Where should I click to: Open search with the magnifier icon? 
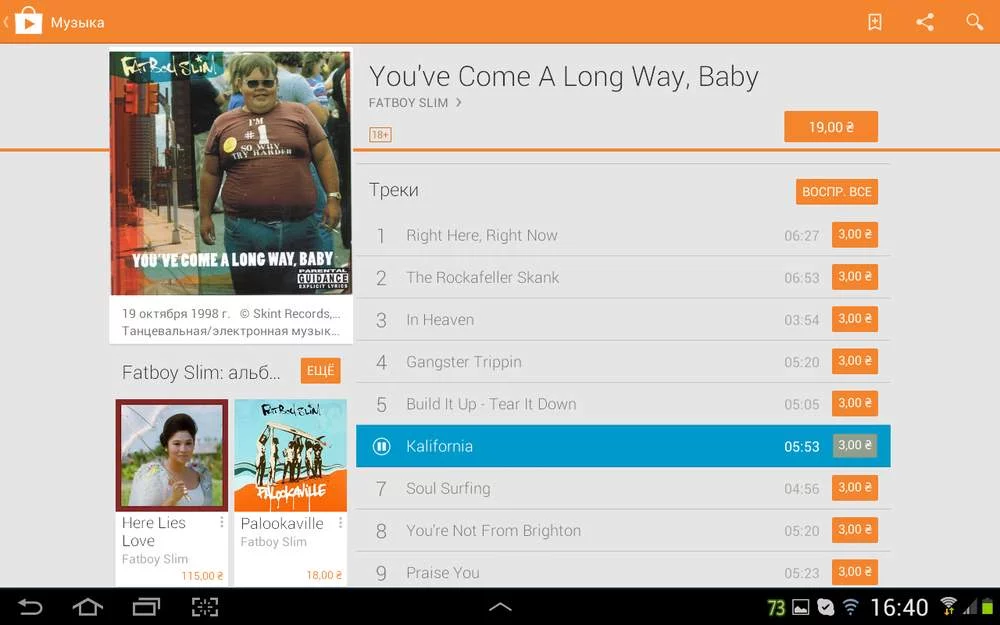(974, 22)
